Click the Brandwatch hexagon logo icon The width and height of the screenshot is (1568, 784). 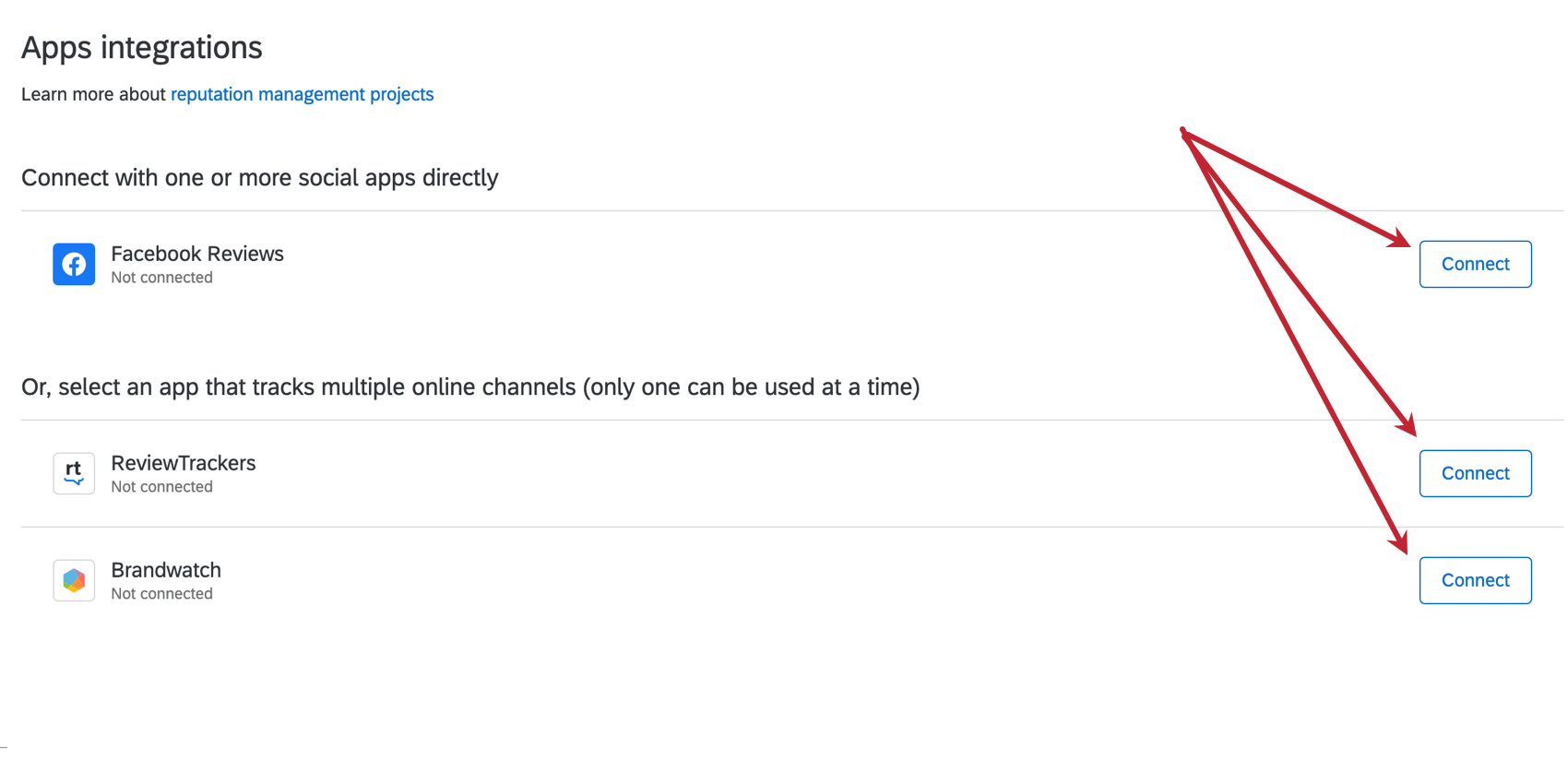click(74, 580)
